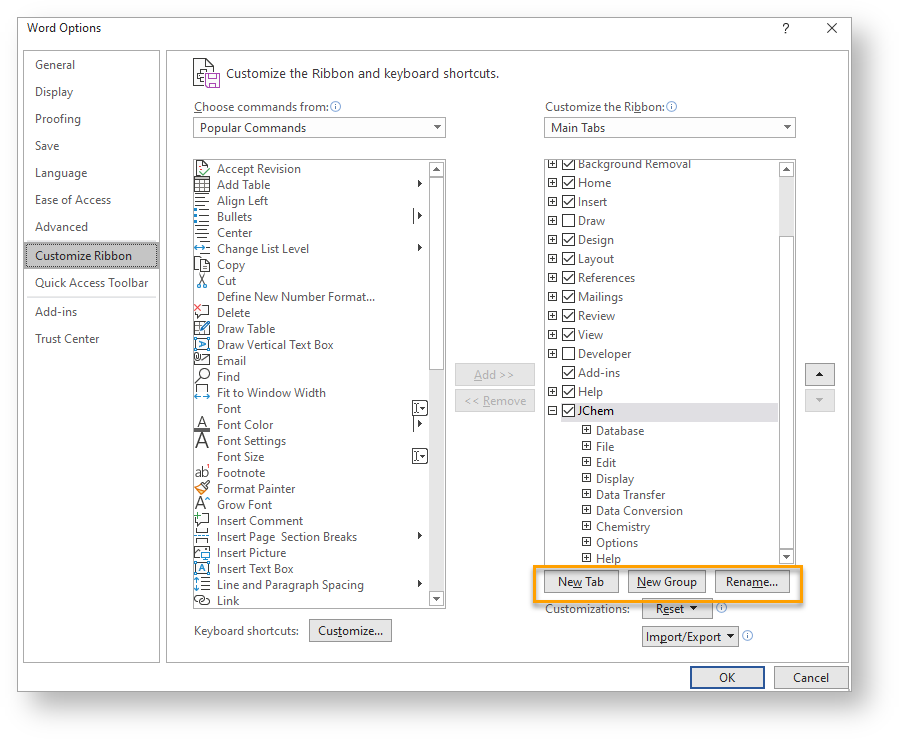Select the Draw Table command icon

coord(204,328)
